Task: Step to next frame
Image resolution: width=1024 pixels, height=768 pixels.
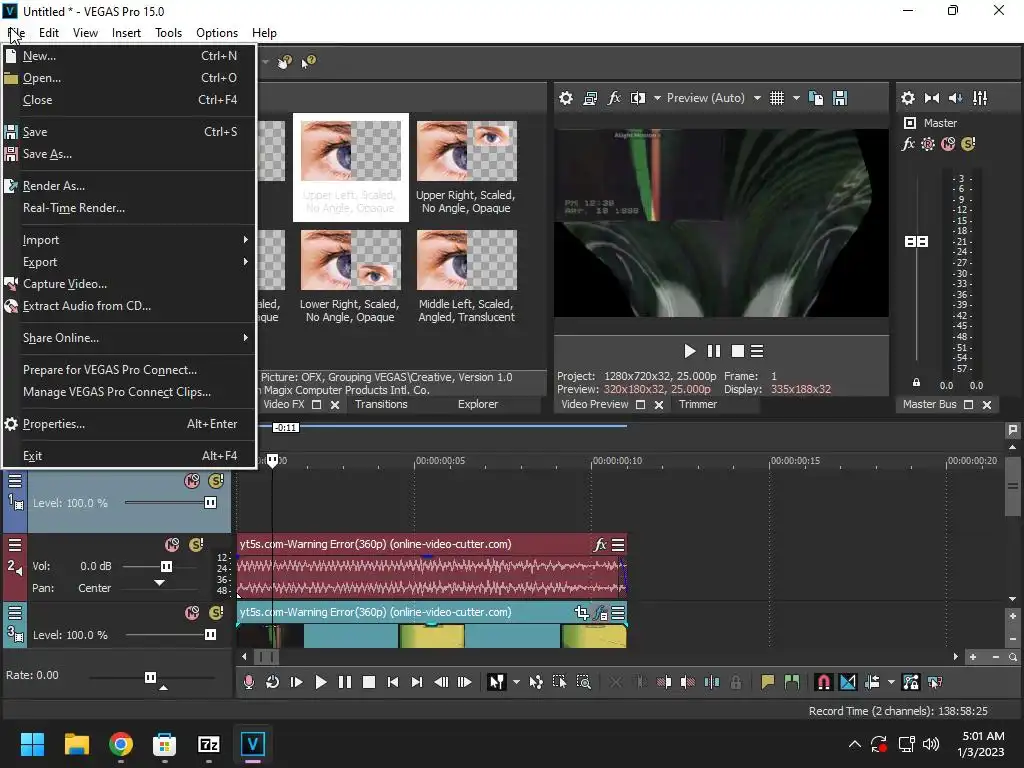Action: click(x=464, y=682)
